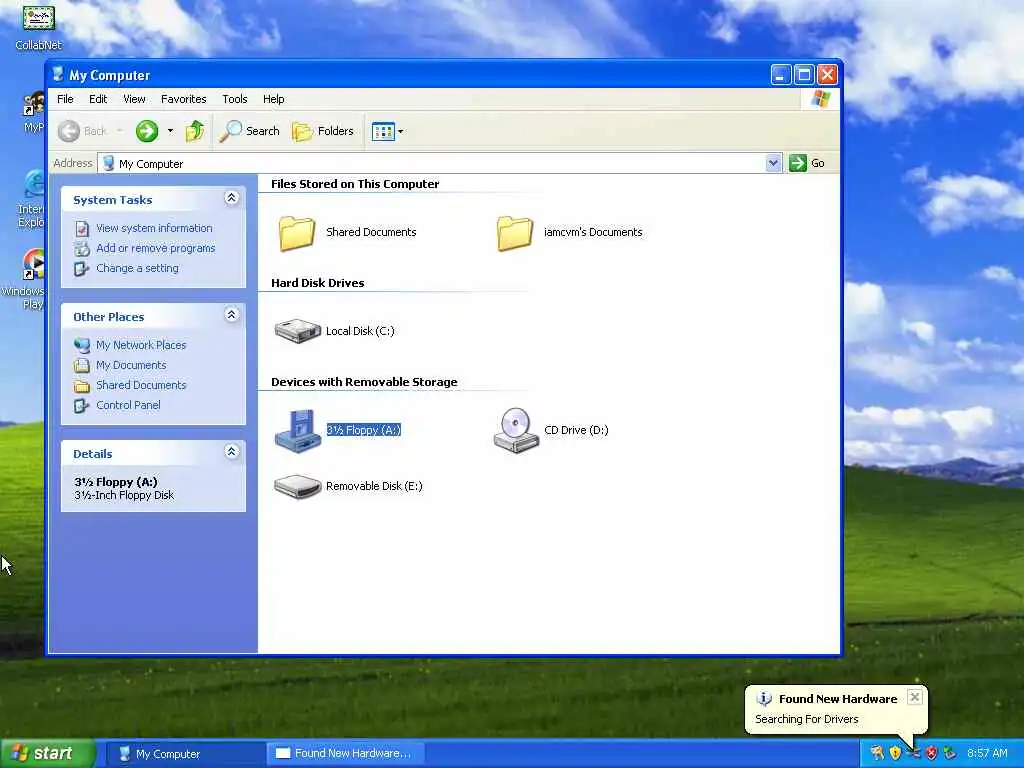Select the CD Drive (D:) icon
1024x768 pixels.
point(516,430)
